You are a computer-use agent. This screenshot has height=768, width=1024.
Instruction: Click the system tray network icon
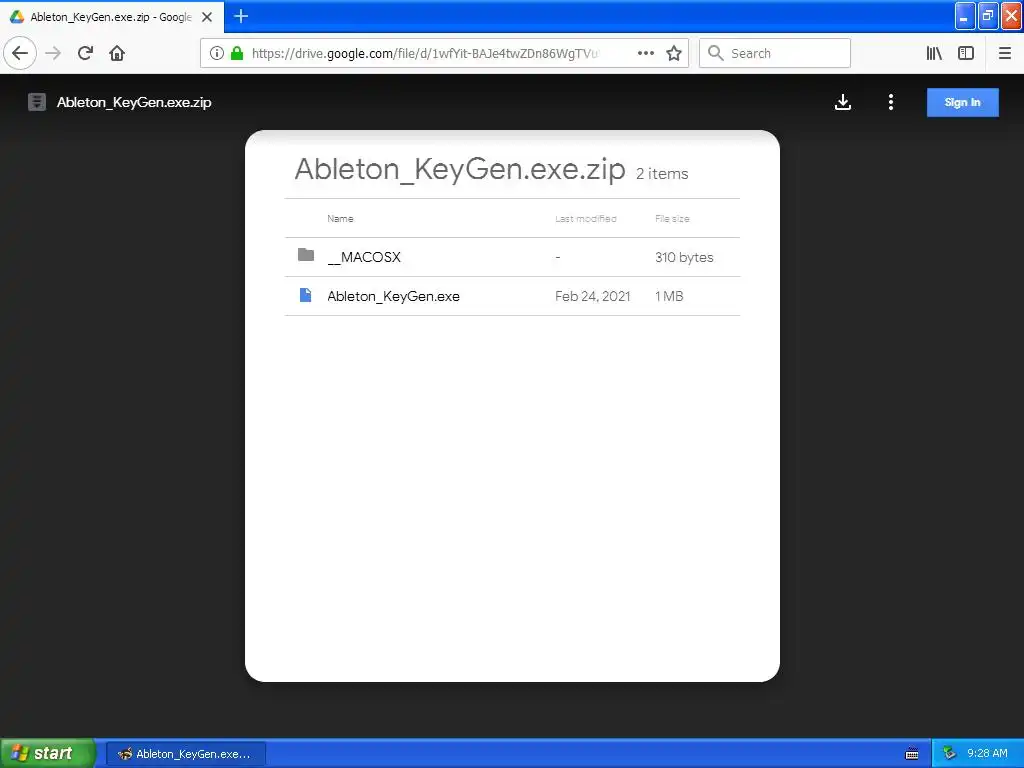tap(949, 754)
